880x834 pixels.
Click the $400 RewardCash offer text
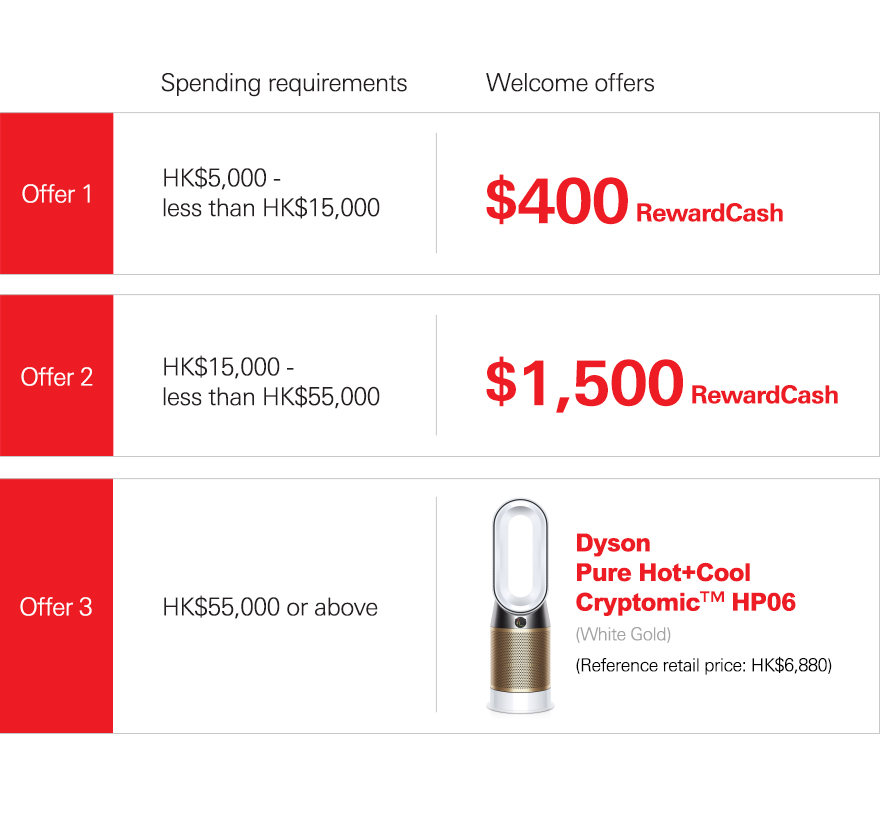click(634, 200)
